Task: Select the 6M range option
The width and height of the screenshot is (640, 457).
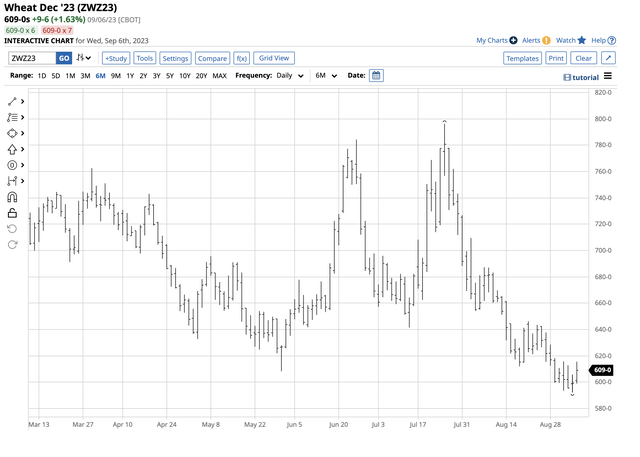Action: [100, 76]
